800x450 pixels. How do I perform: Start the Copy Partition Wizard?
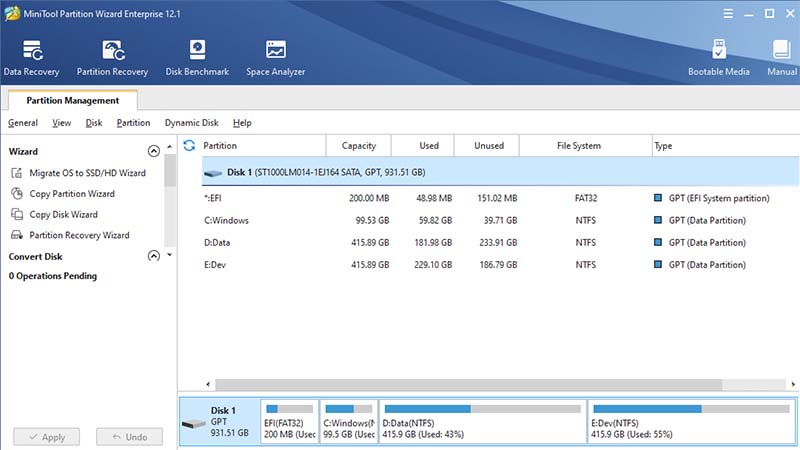tap(72, 194)
